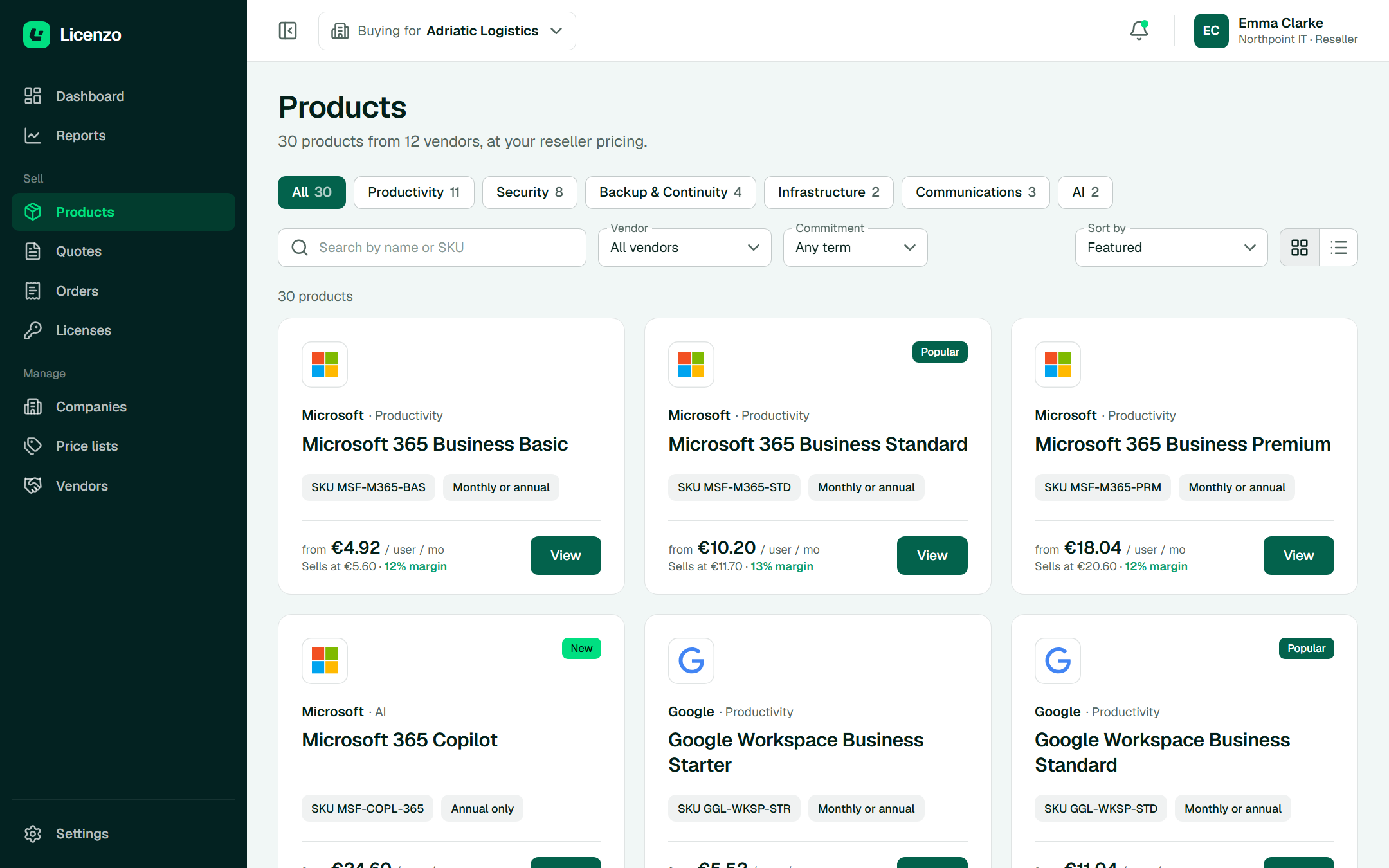
Task: Filter by Security category
Action: point(530,192)
